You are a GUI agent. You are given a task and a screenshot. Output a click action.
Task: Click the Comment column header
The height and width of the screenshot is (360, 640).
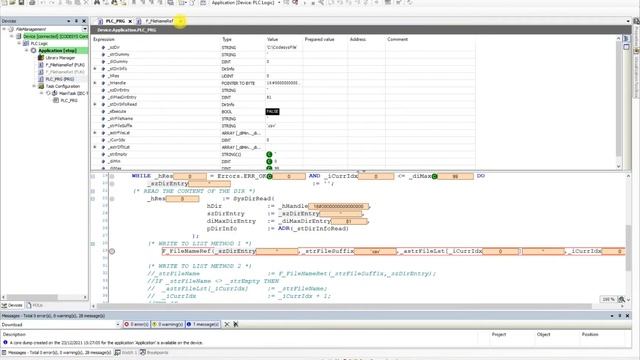397,39
